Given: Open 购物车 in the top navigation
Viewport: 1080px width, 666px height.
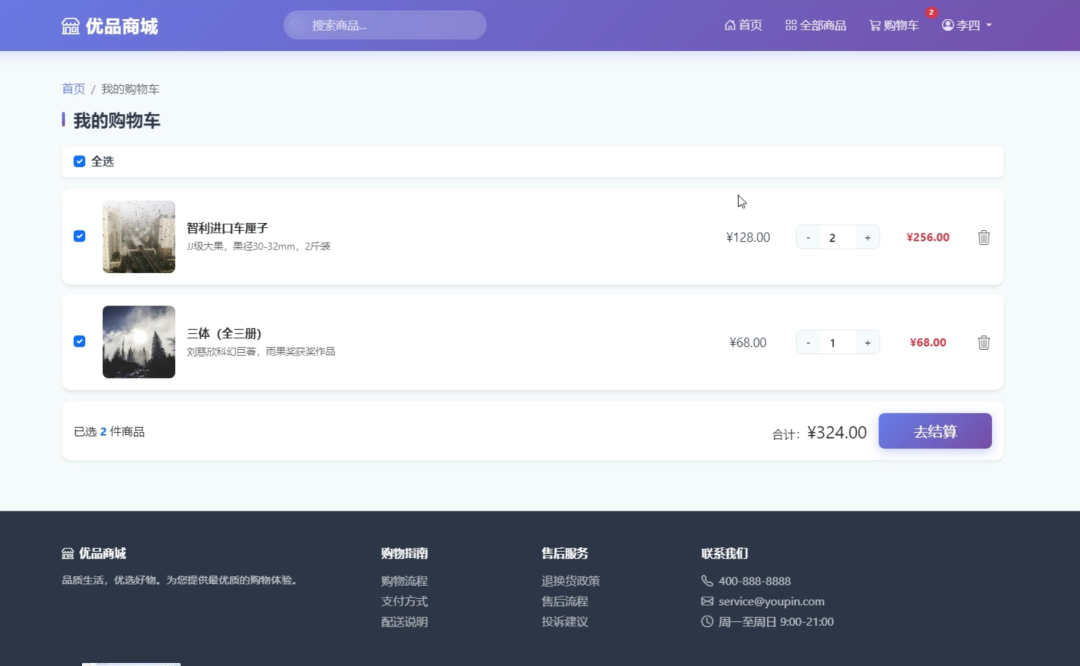Looking at the screenshot, I should tap(893, 25).
